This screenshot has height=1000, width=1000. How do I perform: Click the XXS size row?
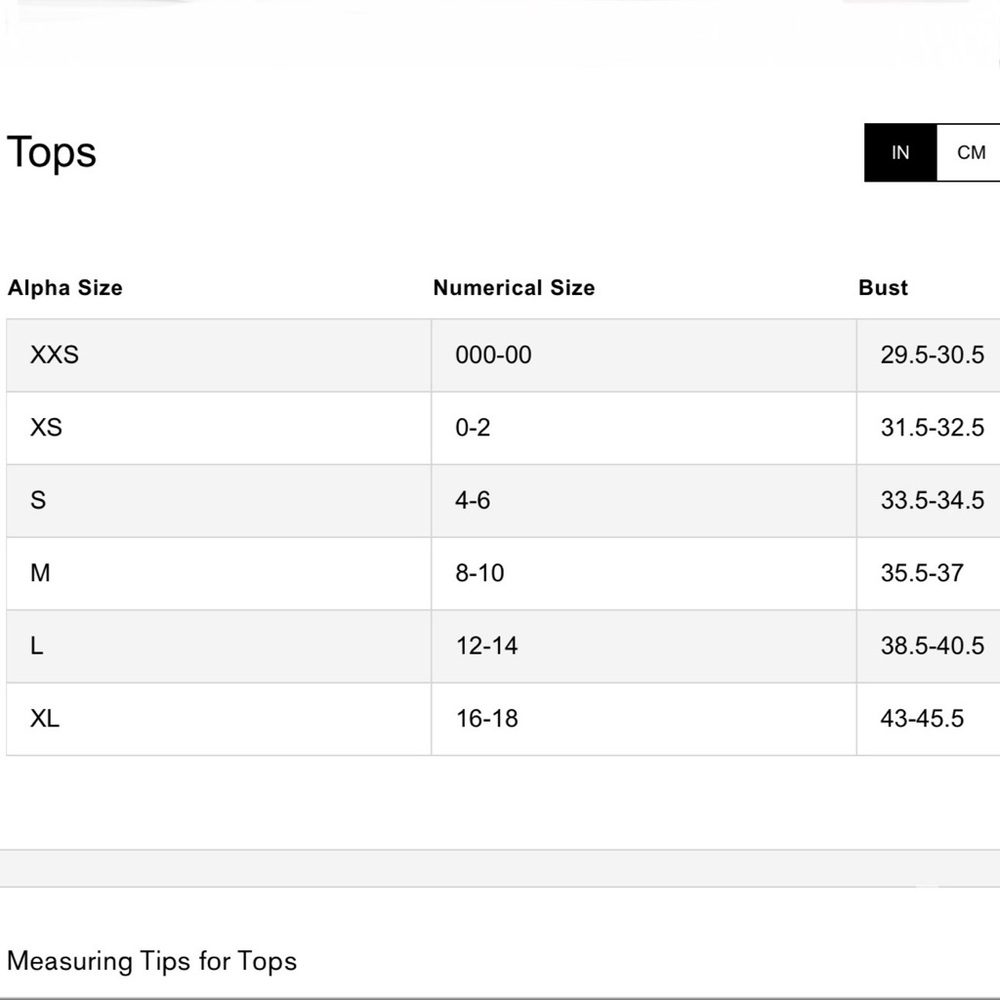(x=503, y=355)
